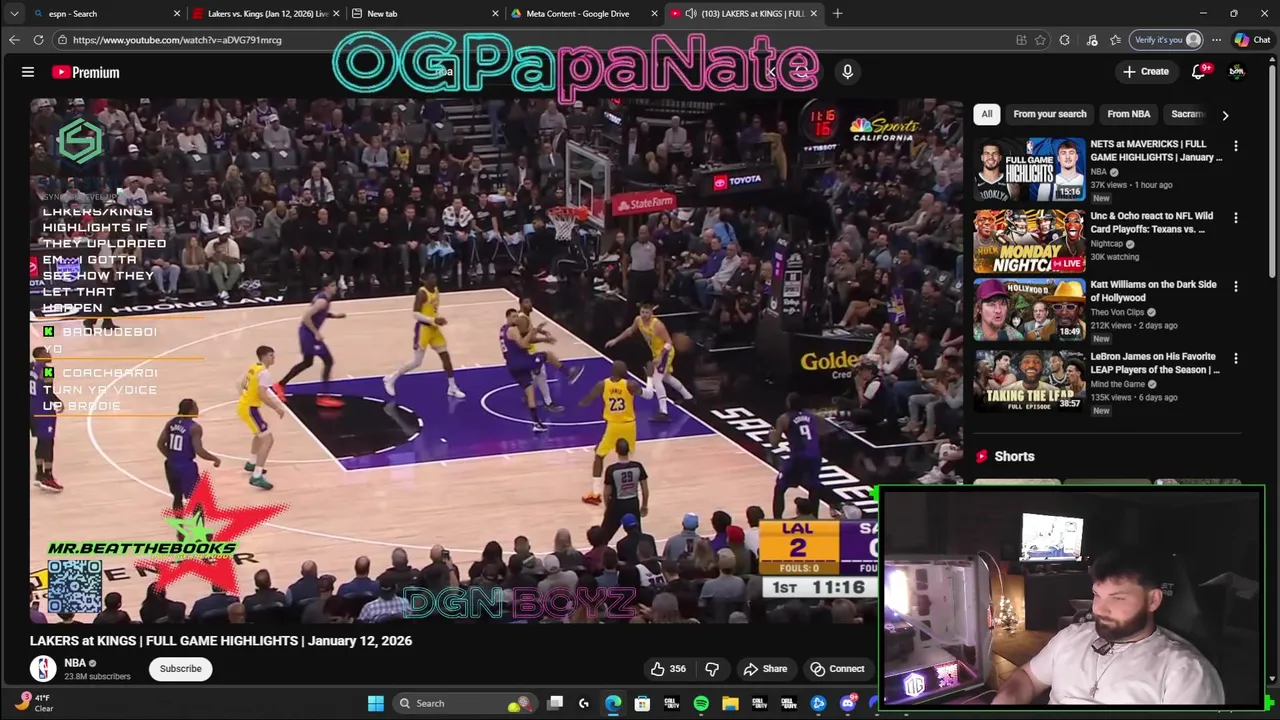The width and height of the screenshot is (1280, 720).
Task: Go to the YouTube Premium home logo
Action: [x=86, y=72]
